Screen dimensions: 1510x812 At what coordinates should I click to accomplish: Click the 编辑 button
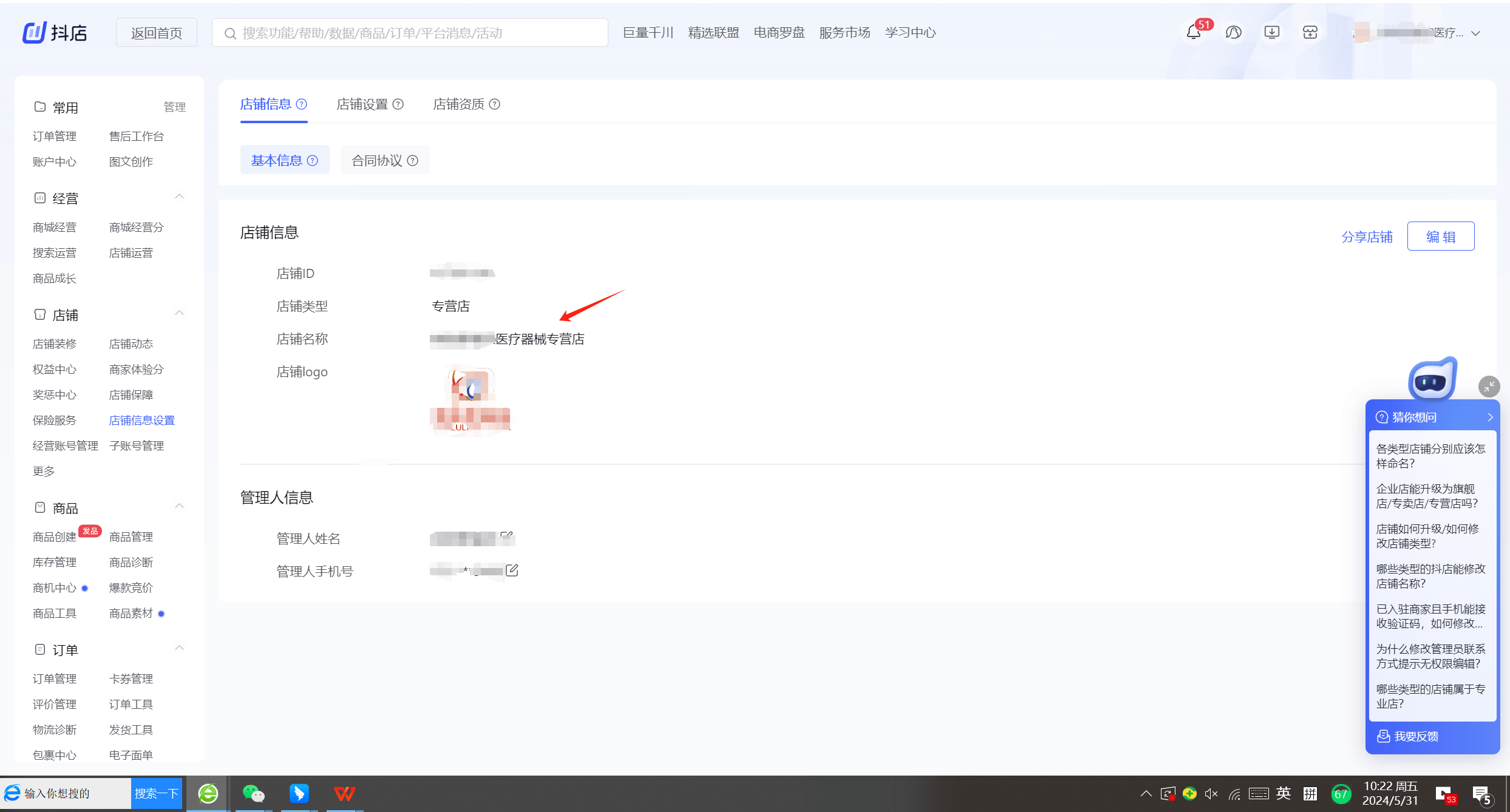pyautogui.click(x=1441, y=237)
